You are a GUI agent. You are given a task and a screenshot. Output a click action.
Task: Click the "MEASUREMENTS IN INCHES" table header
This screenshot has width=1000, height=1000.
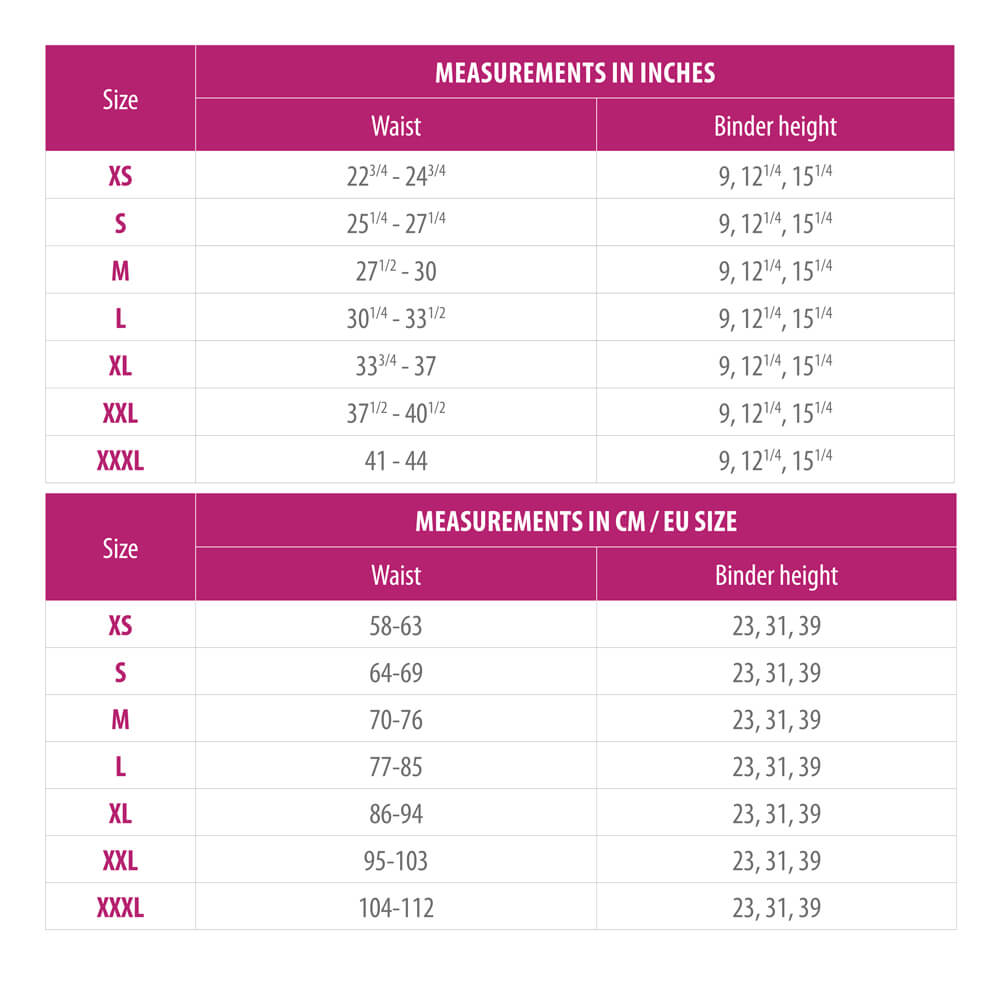575,72
